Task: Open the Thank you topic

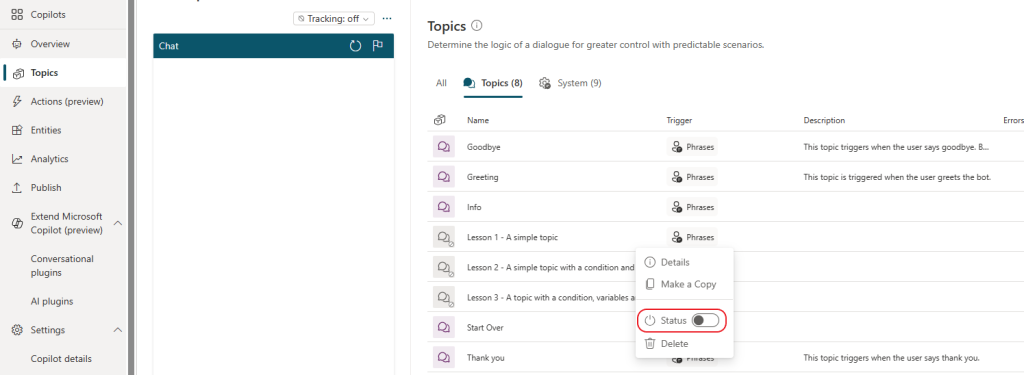Action: (486, 357)
